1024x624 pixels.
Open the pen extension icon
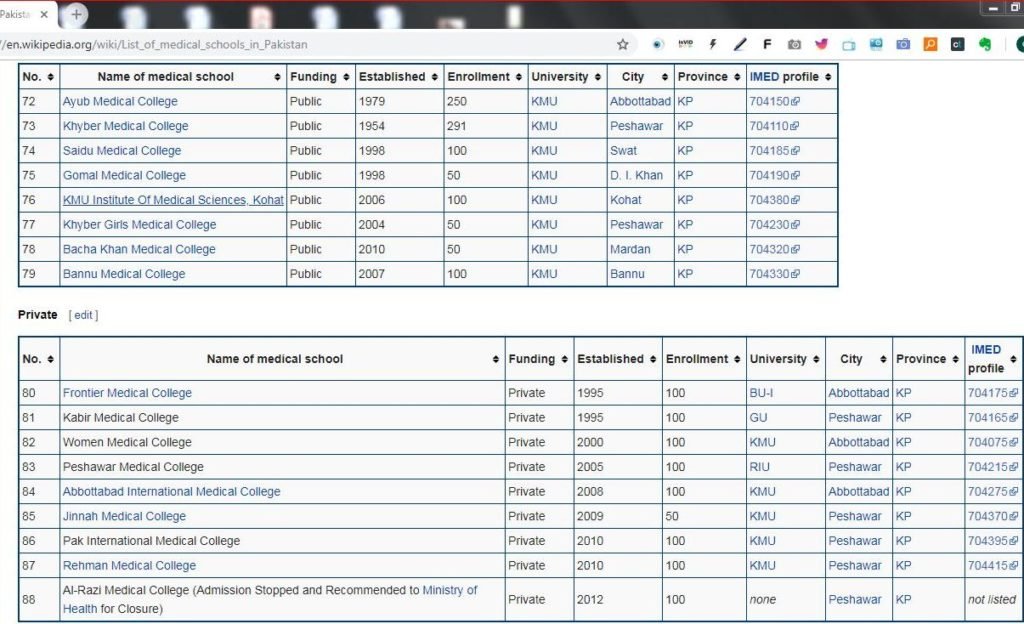740,44
